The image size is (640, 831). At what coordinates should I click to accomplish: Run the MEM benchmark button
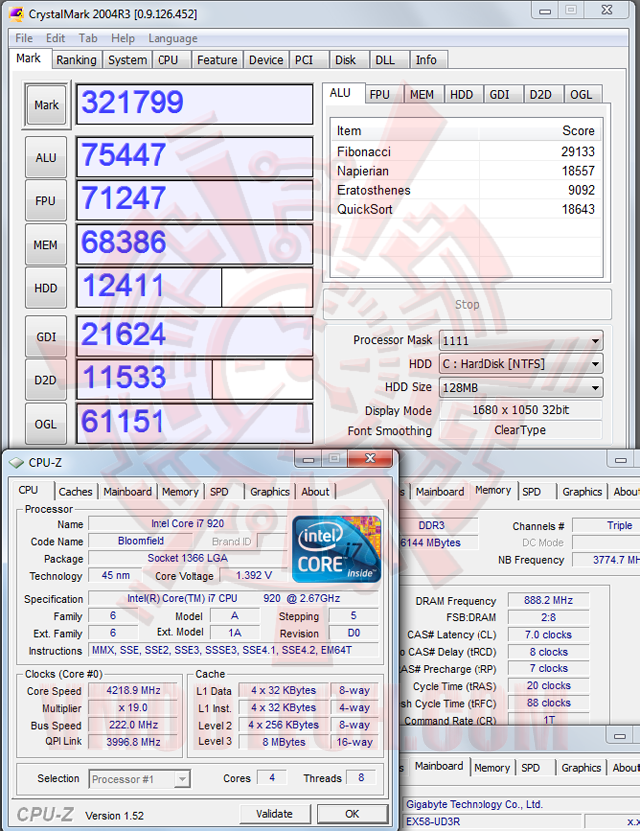pyautogui.click(x=46, y=245)
